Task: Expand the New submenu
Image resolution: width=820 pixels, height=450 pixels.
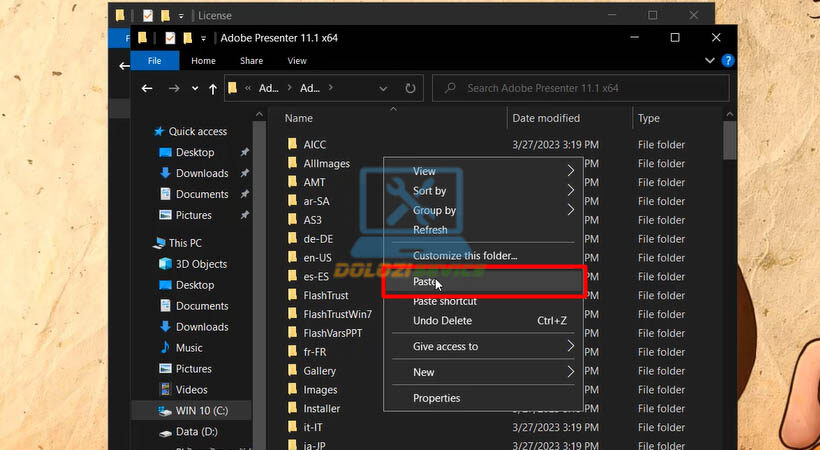Action: [x=571, y=372]
